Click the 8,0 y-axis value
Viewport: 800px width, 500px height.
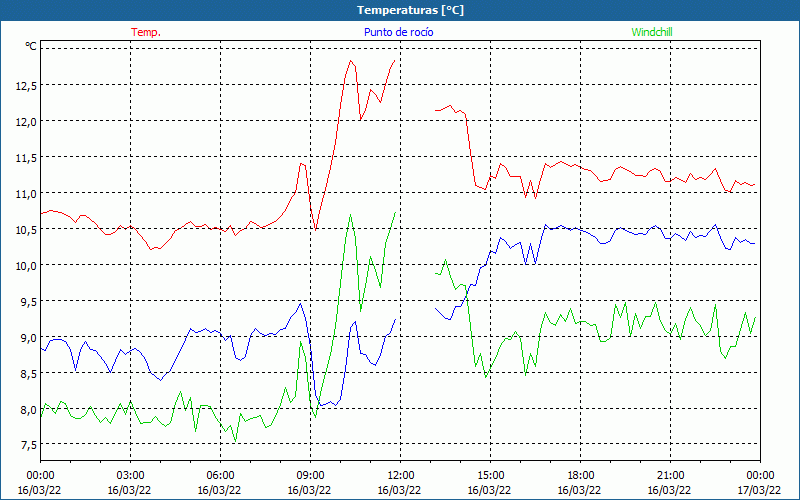click(29, 410)
